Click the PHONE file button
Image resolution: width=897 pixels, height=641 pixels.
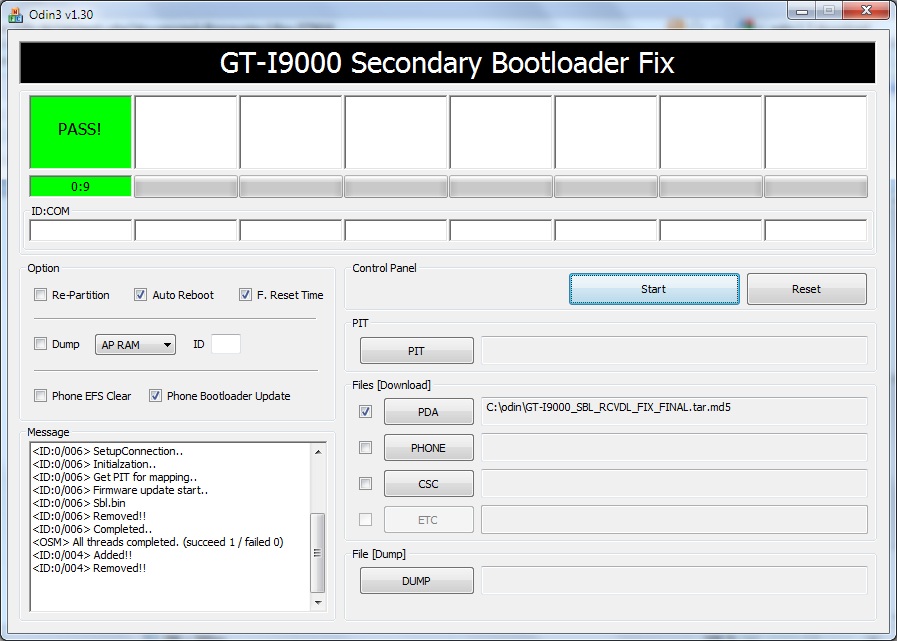click(428, 448)
